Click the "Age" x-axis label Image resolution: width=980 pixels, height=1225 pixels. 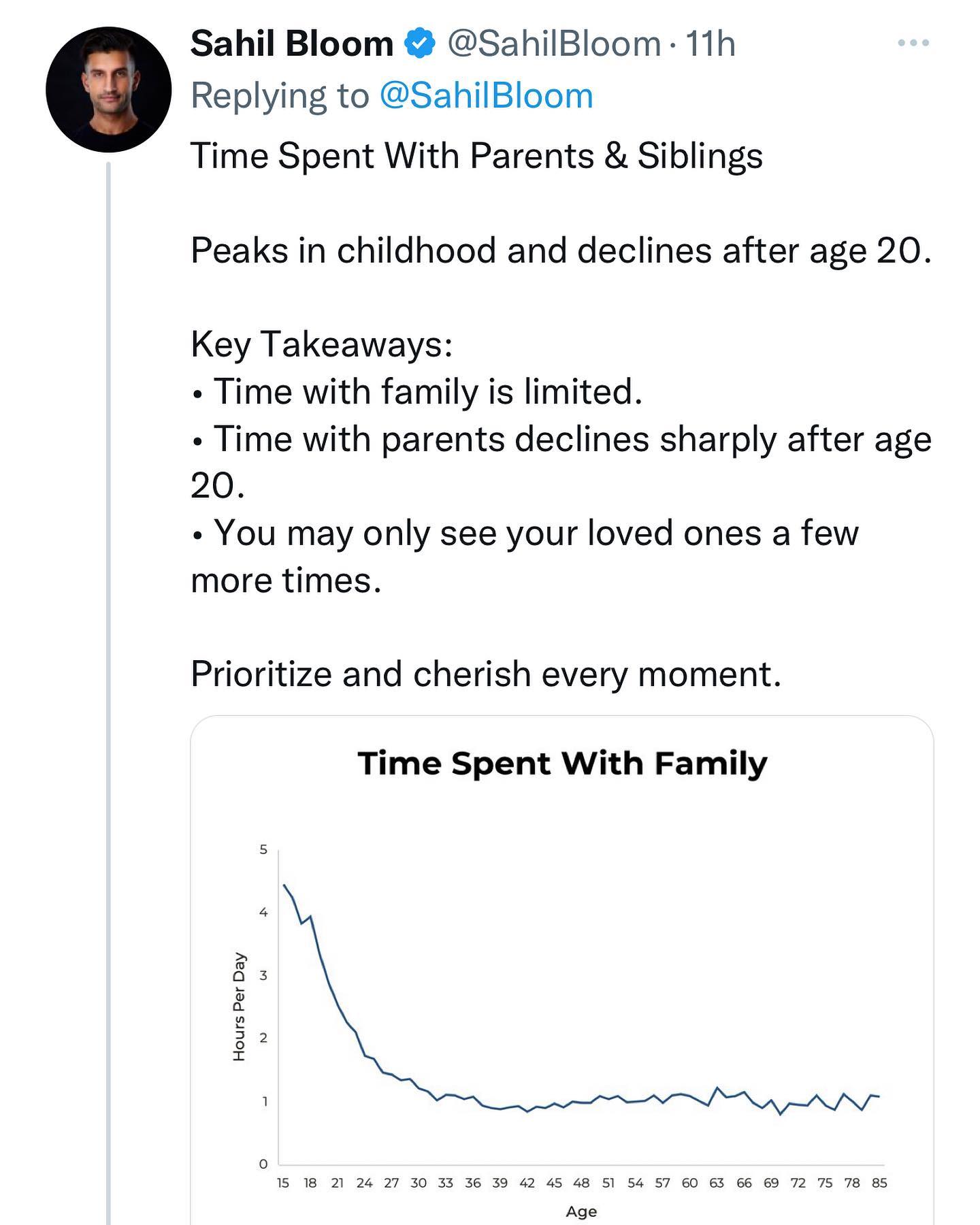[581, 1211]
